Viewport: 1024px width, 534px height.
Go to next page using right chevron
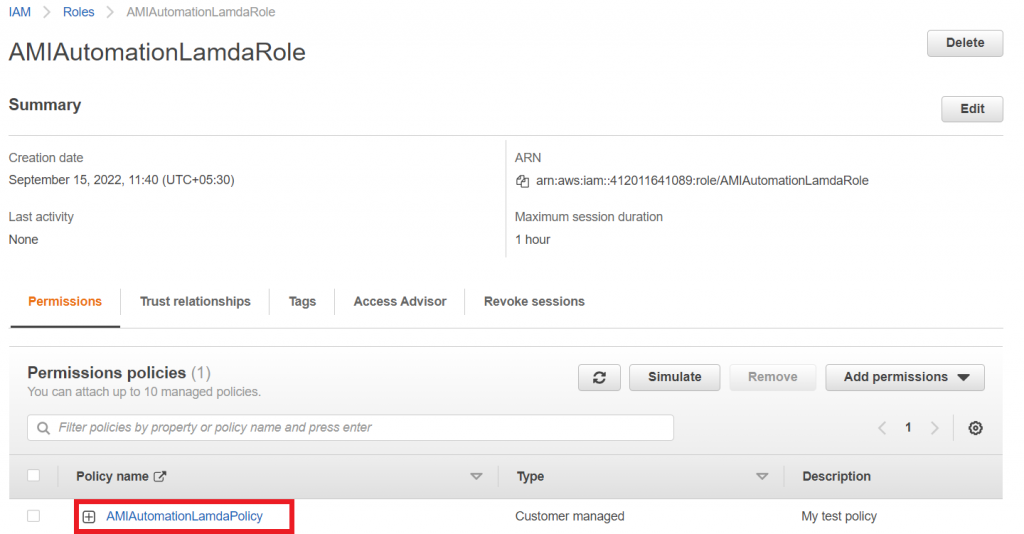click(x=934, y=428)
